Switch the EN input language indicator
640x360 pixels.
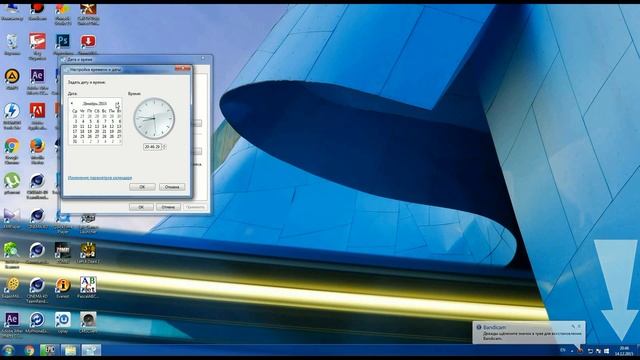563,350
